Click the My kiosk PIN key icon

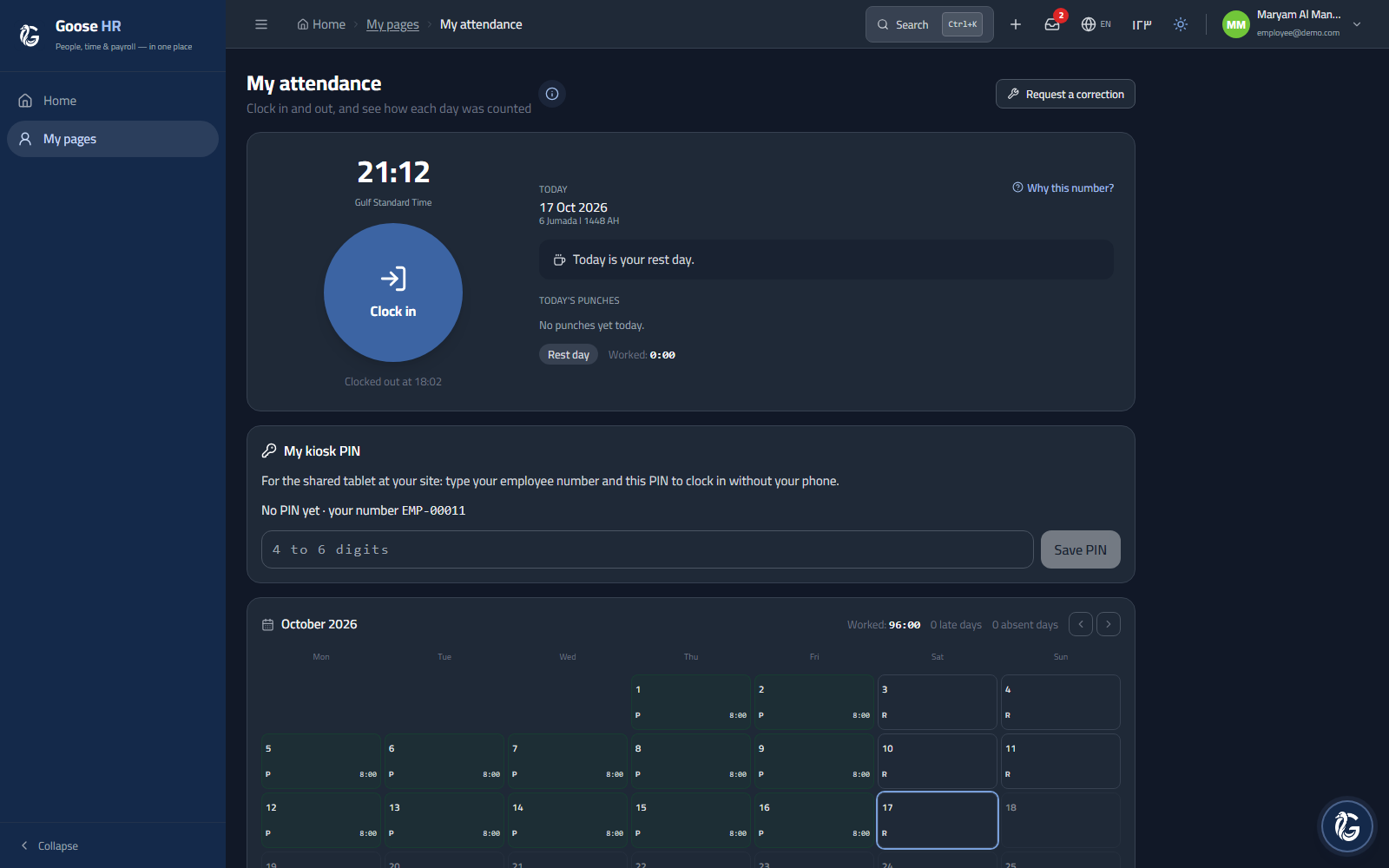point(269,451)
